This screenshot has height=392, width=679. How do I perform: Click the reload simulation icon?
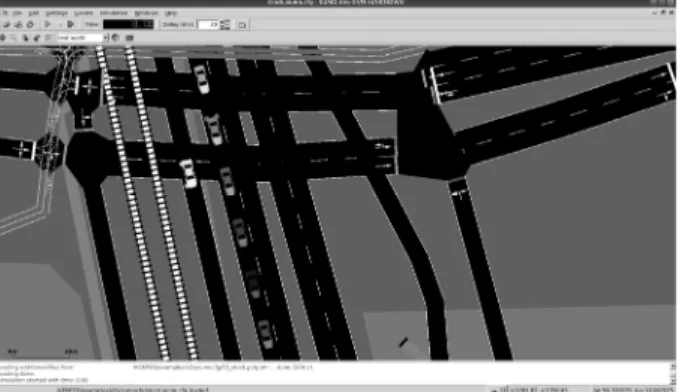coord(30,25)
